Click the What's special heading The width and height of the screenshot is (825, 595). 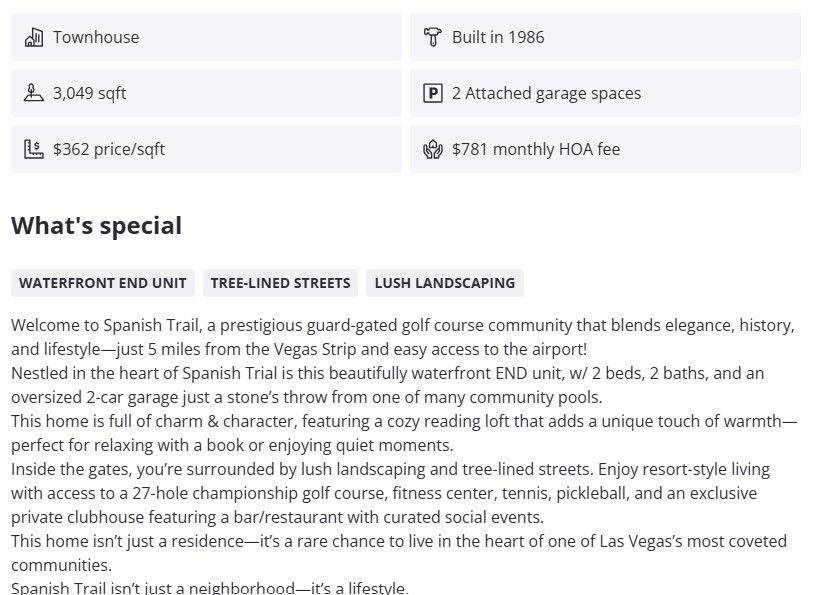tap(97, 225)
